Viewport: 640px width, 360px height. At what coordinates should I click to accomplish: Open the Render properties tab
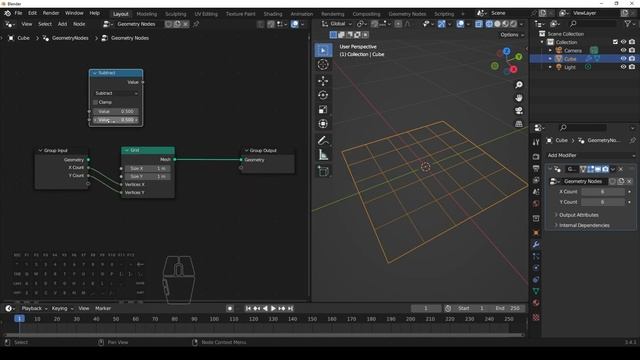click(x=536, y=157)
